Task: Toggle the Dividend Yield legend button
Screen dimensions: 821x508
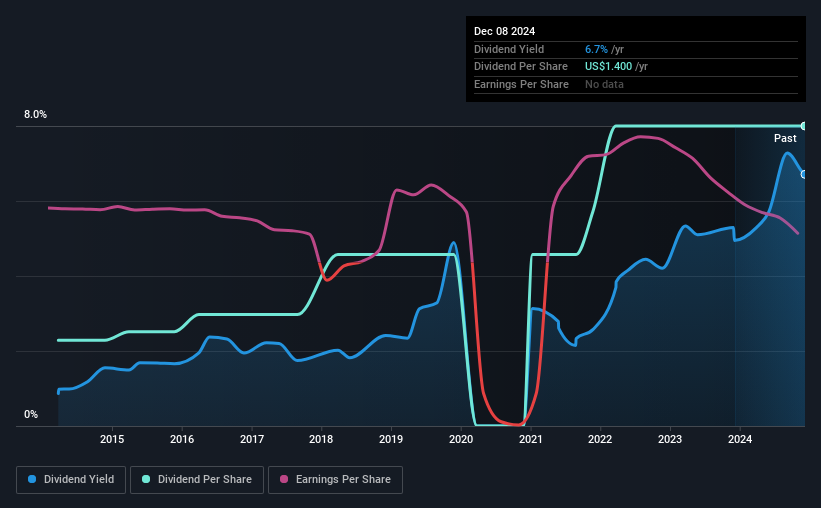Action: 71,480
